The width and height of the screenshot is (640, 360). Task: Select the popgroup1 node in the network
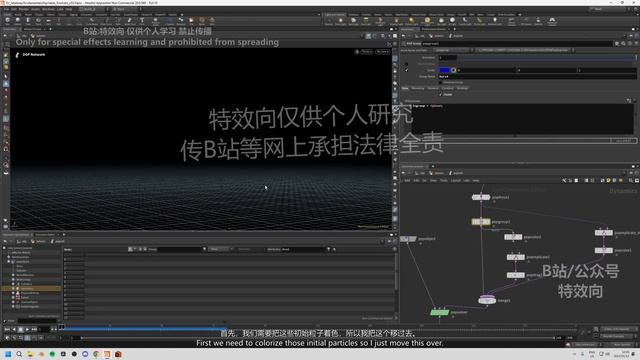(x=481, y=222)
